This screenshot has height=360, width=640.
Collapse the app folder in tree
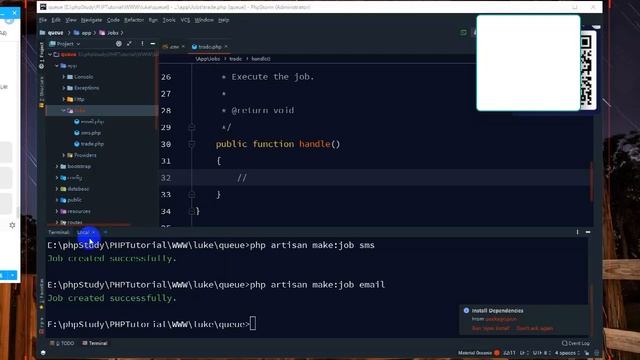coord(57,66)
